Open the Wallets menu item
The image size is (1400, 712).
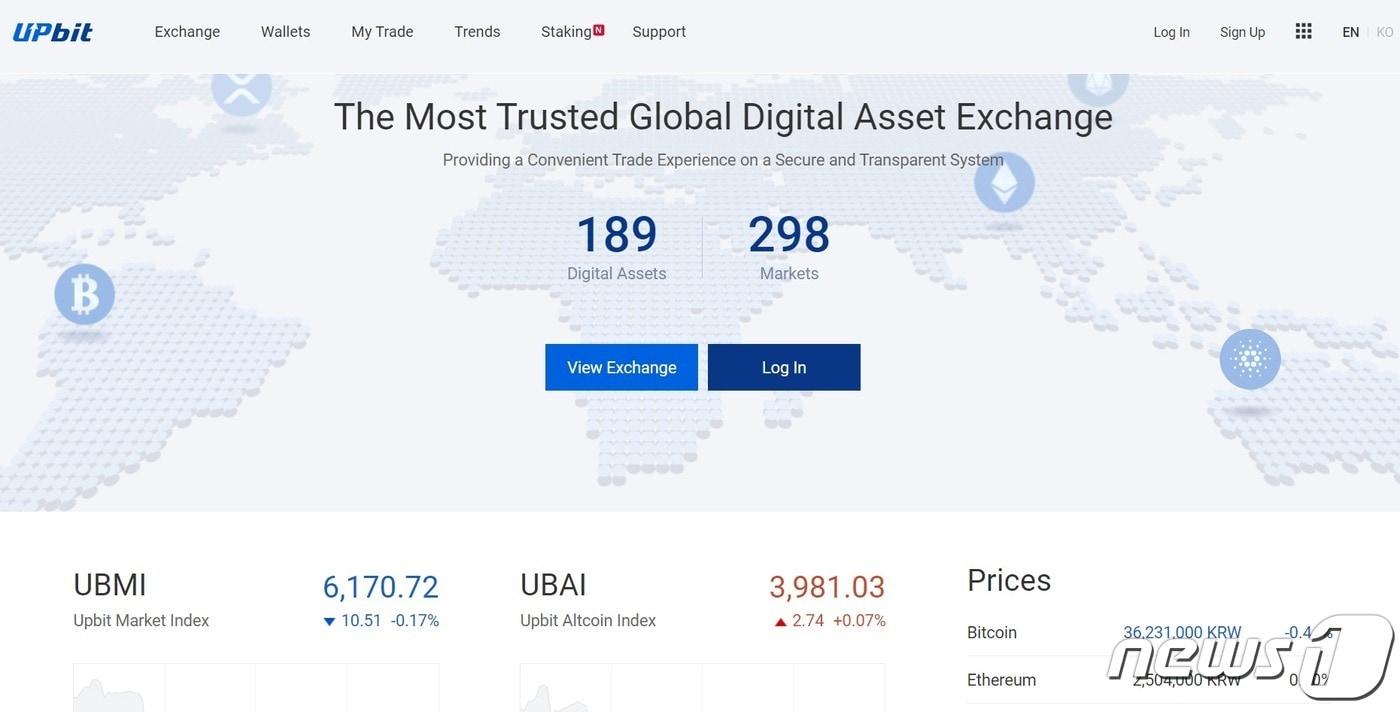pos(286,32)
